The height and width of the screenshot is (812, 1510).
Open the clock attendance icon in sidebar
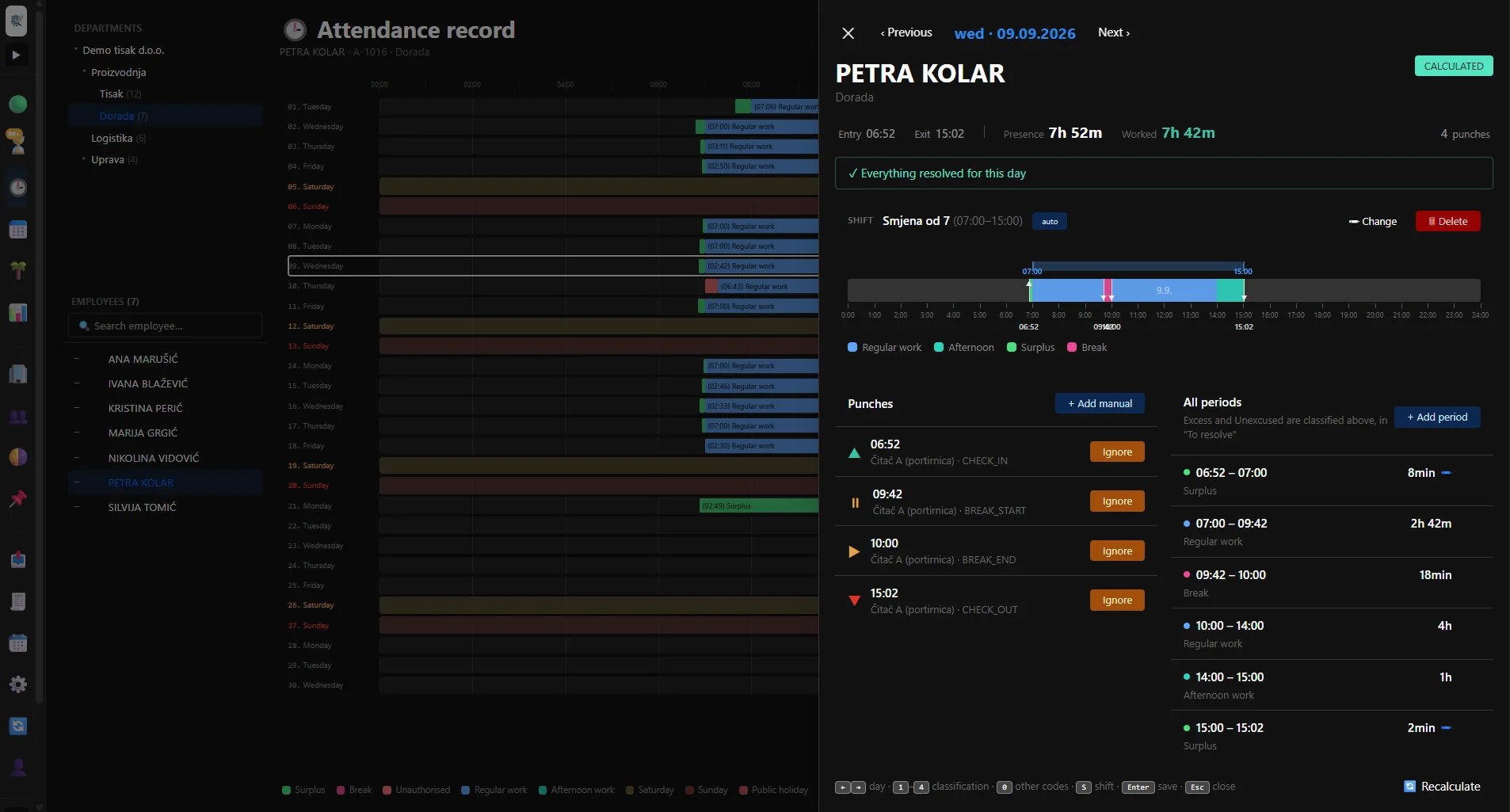pos(17,188)
